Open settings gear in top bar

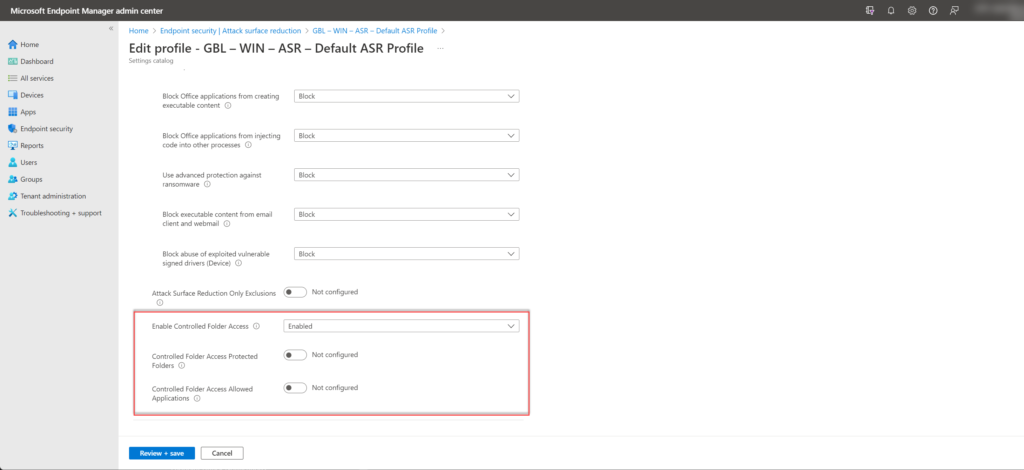tap(912, 10)
